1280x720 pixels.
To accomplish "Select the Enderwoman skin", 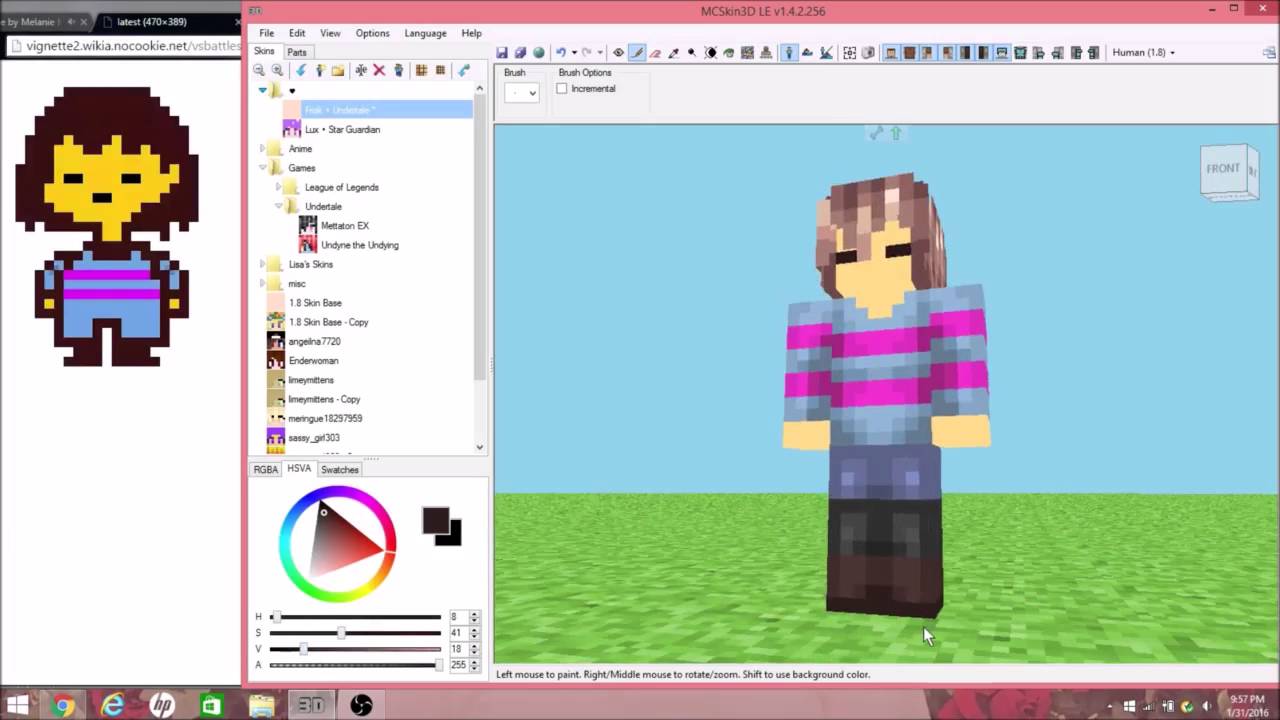I will coord(313,361).
